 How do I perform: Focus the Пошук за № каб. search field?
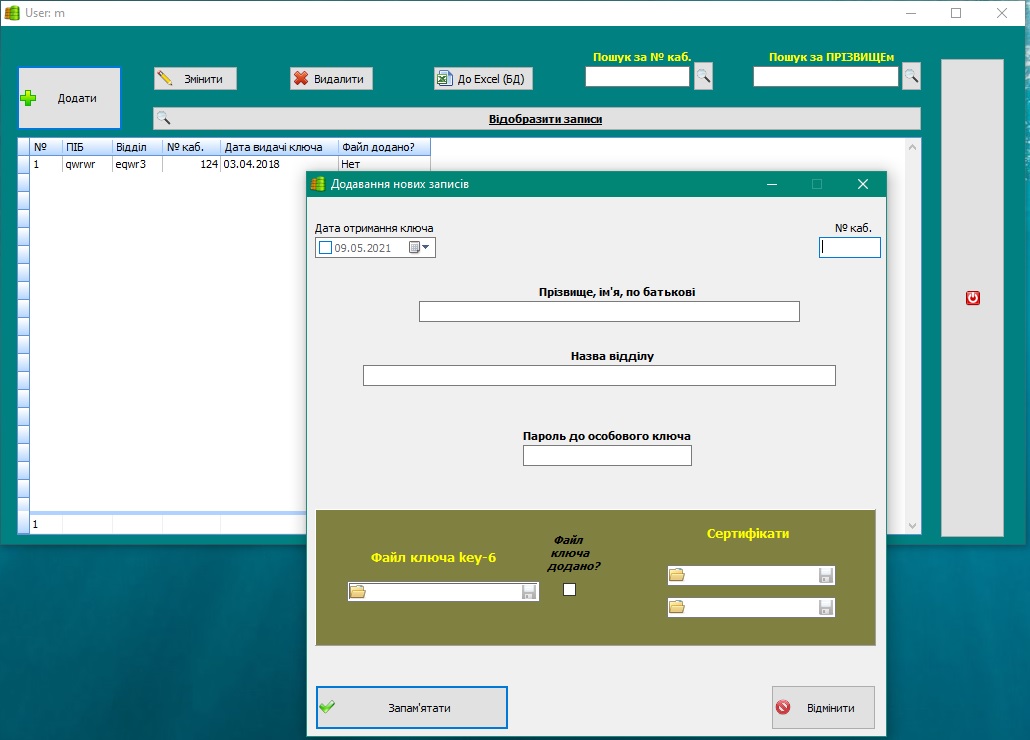tap(637, 77)
